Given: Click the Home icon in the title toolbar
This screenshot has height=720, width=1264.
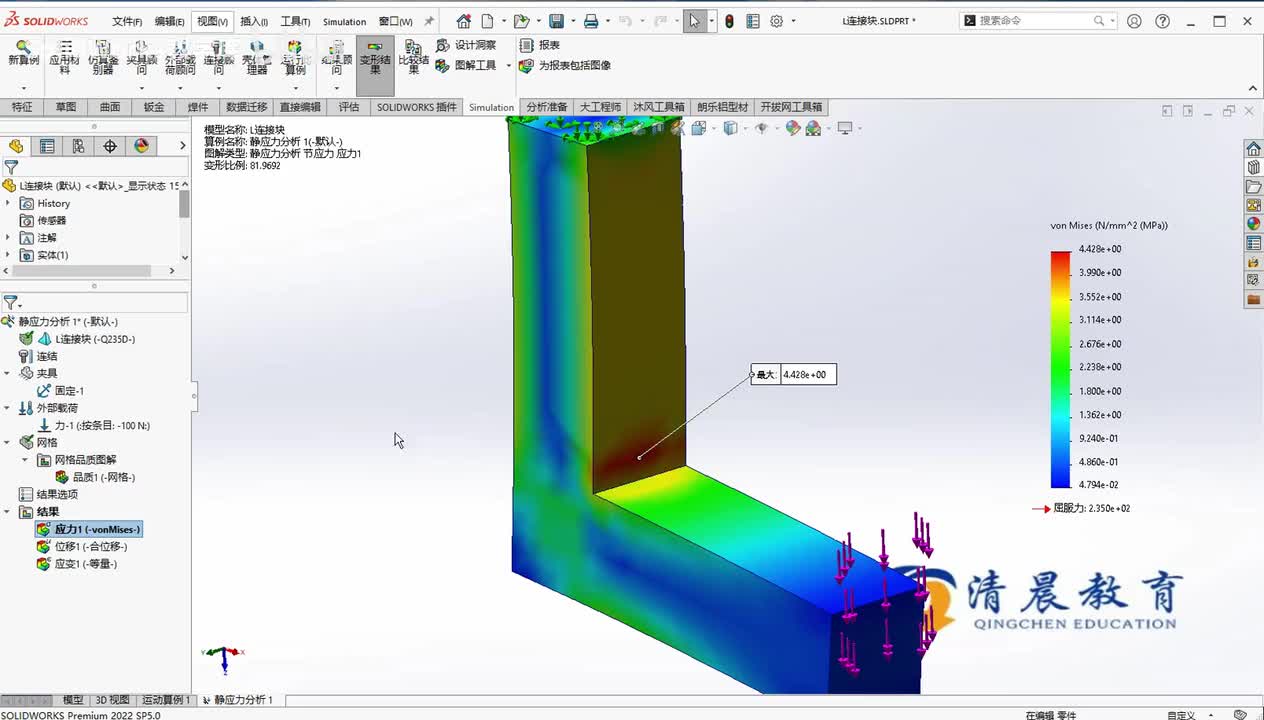Looking at the screenshot, I should 463,21.
